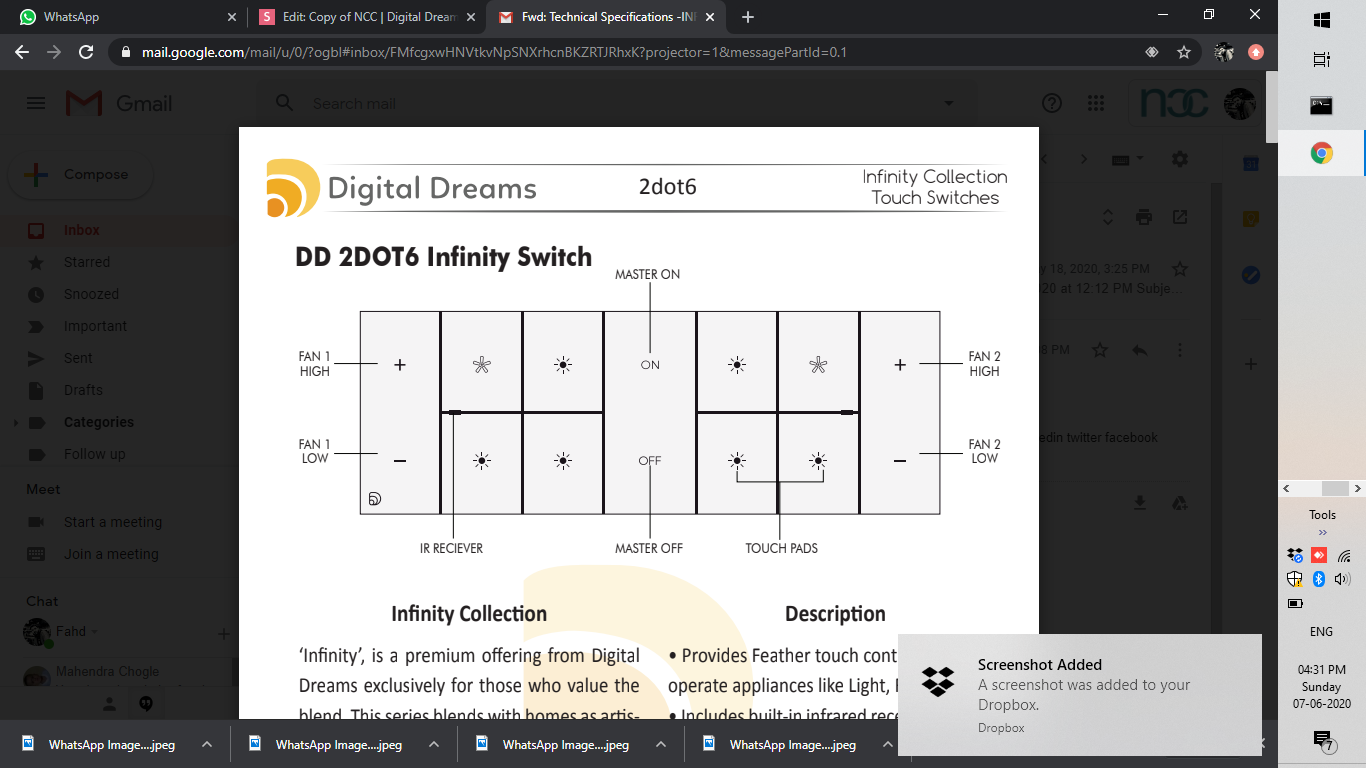Screen dimensions: 1366x768
Task: Open Task View on the taskbar
Action: [1322, 60]
